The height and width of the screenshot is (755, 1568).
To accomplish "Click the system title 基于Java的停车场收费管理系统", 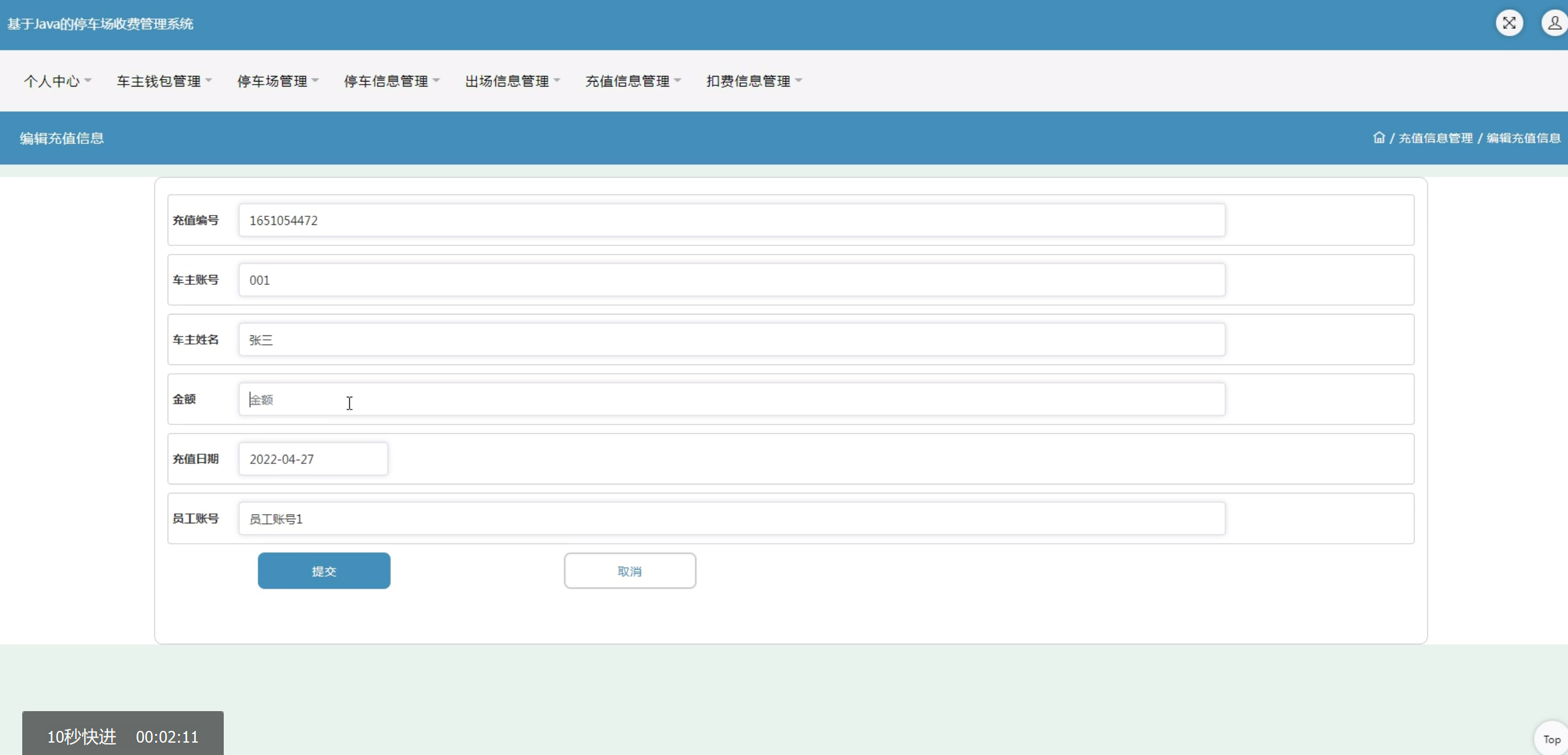I will [100, 24].
